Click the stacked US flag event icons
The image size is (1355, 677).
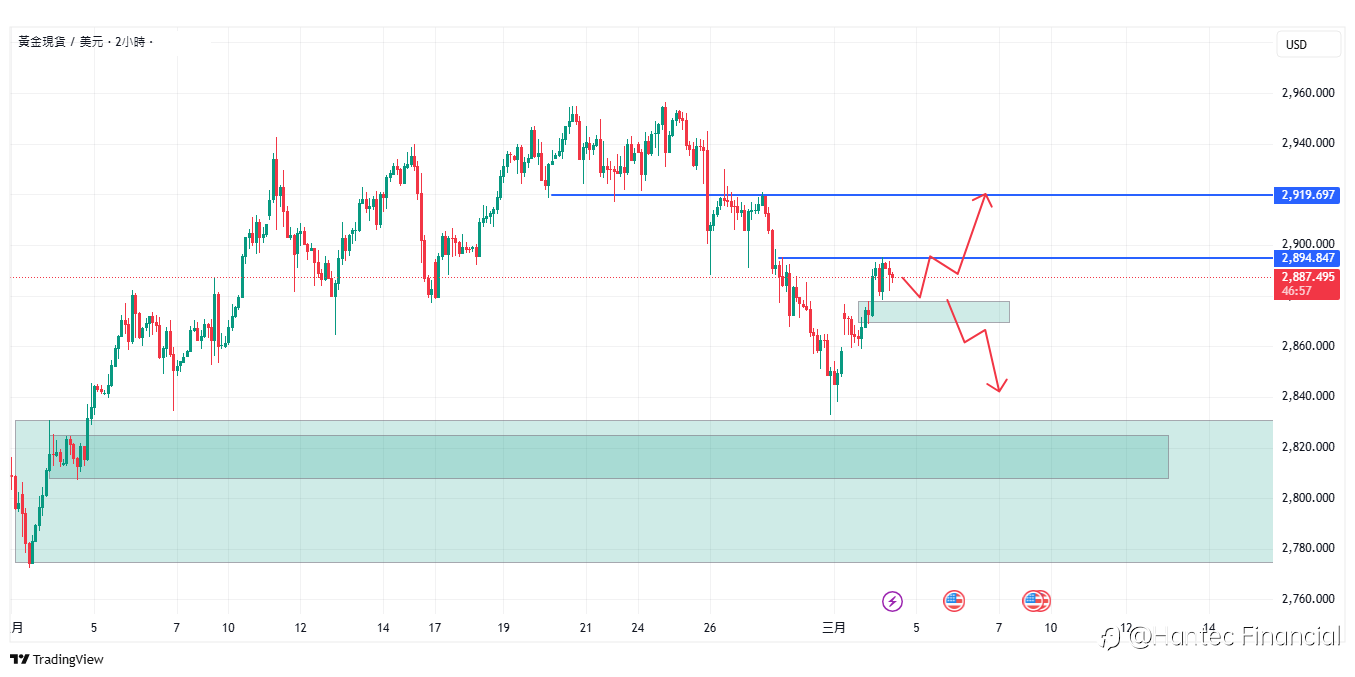click(1037, 601)
